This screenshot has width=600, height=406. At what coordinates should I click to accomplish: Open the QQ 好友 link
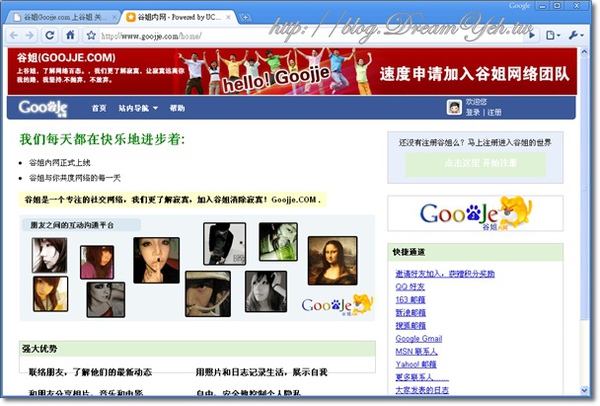tap(410, 287)
